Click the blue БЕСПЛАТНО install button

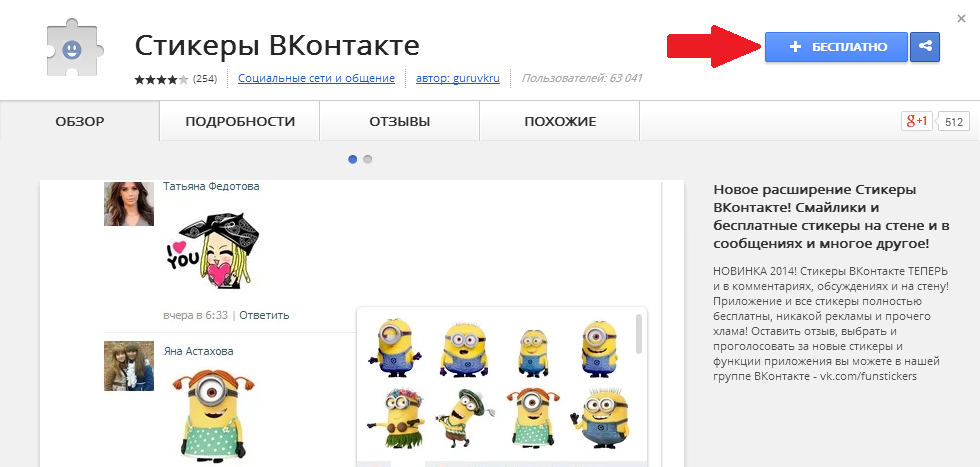pos(836,47)
